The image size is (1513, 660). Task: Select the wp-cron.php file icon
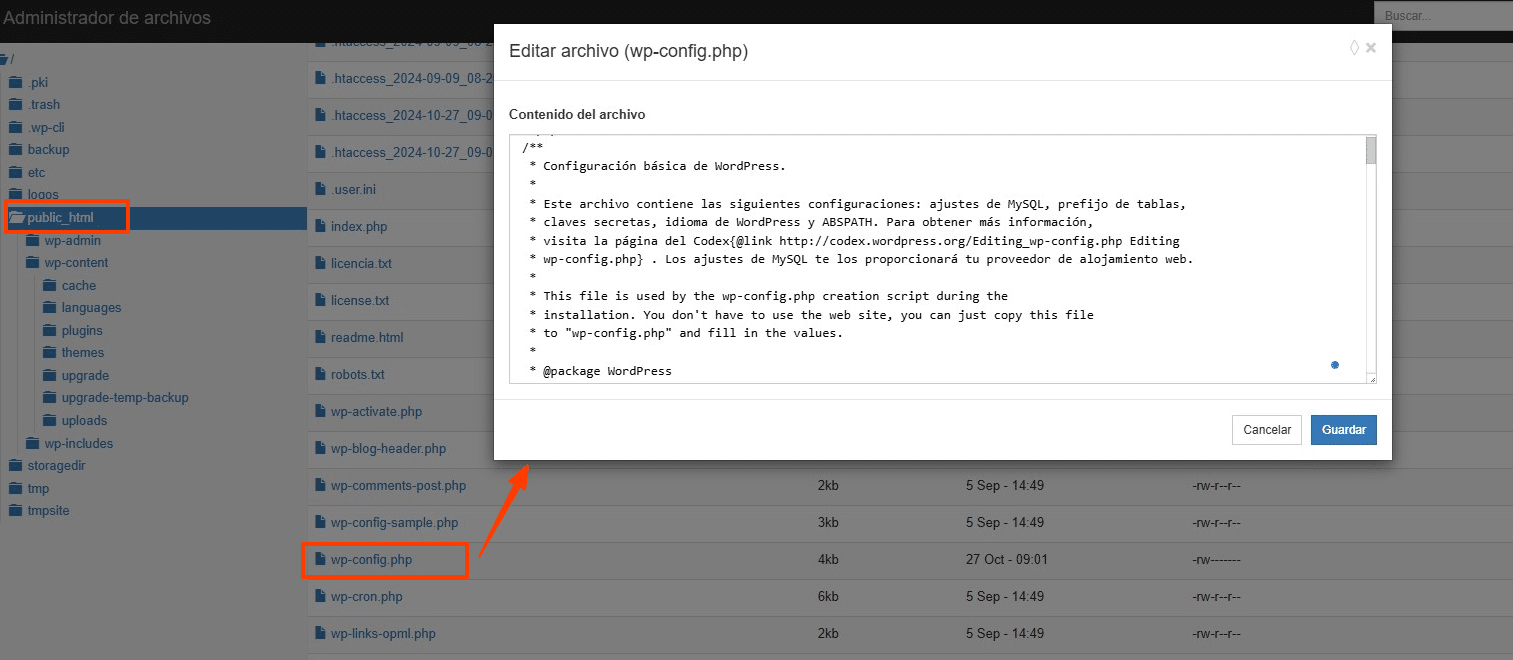pos(320,597)
